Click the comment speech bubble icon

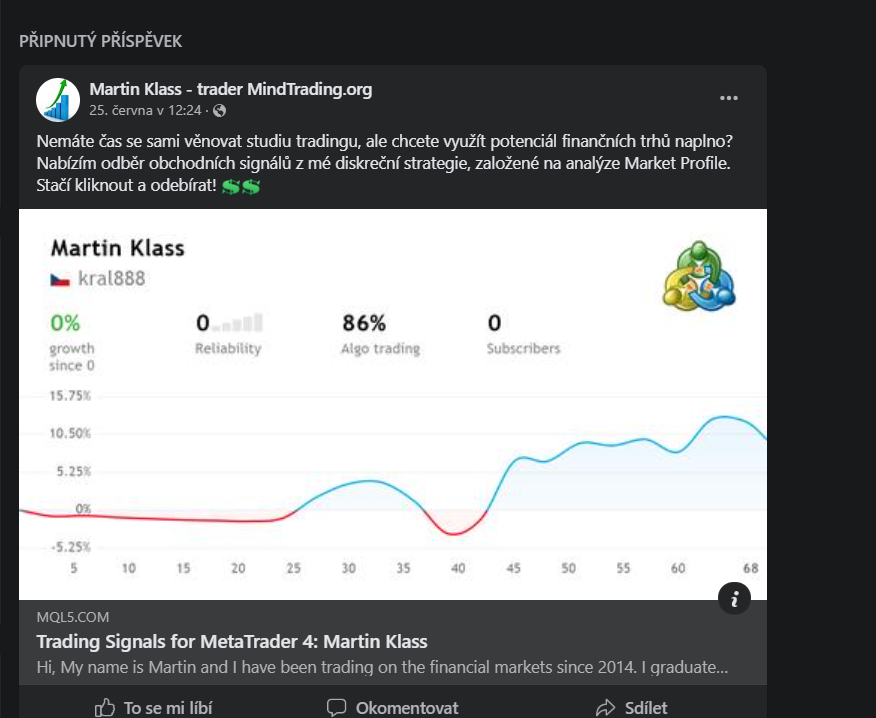tap(336, 707)
